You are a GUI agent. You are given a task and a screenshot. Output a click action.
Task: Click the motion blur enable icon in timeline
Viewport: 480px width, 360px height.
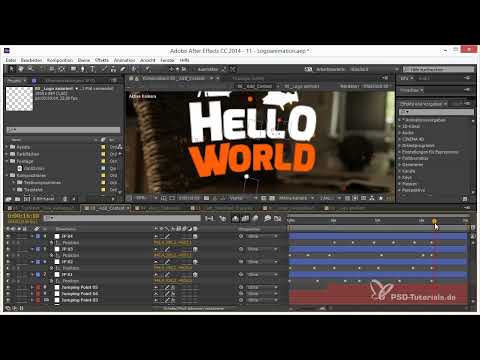coord(255,219)
